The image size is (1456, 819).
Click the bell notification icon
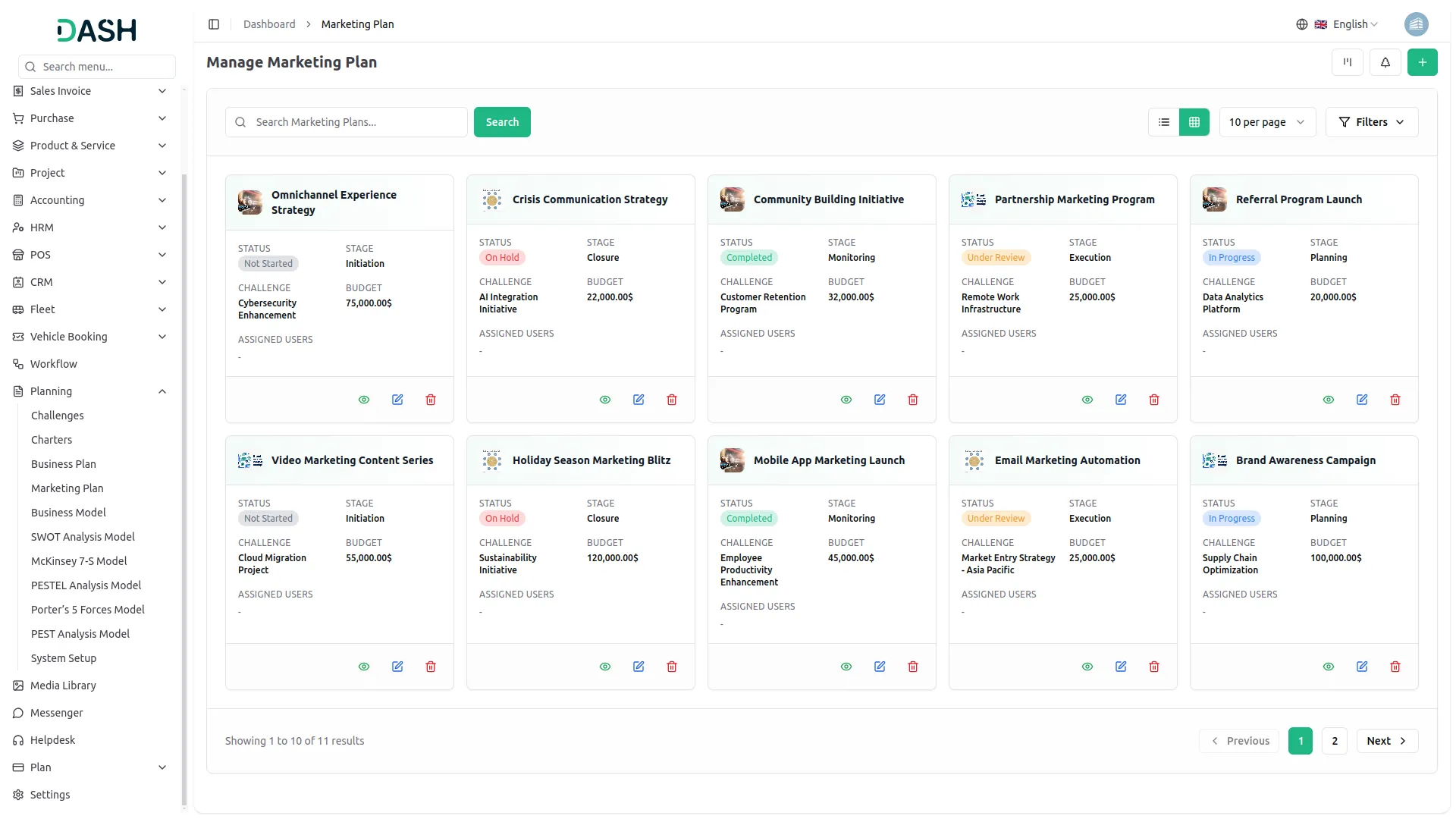point(1385,62)
